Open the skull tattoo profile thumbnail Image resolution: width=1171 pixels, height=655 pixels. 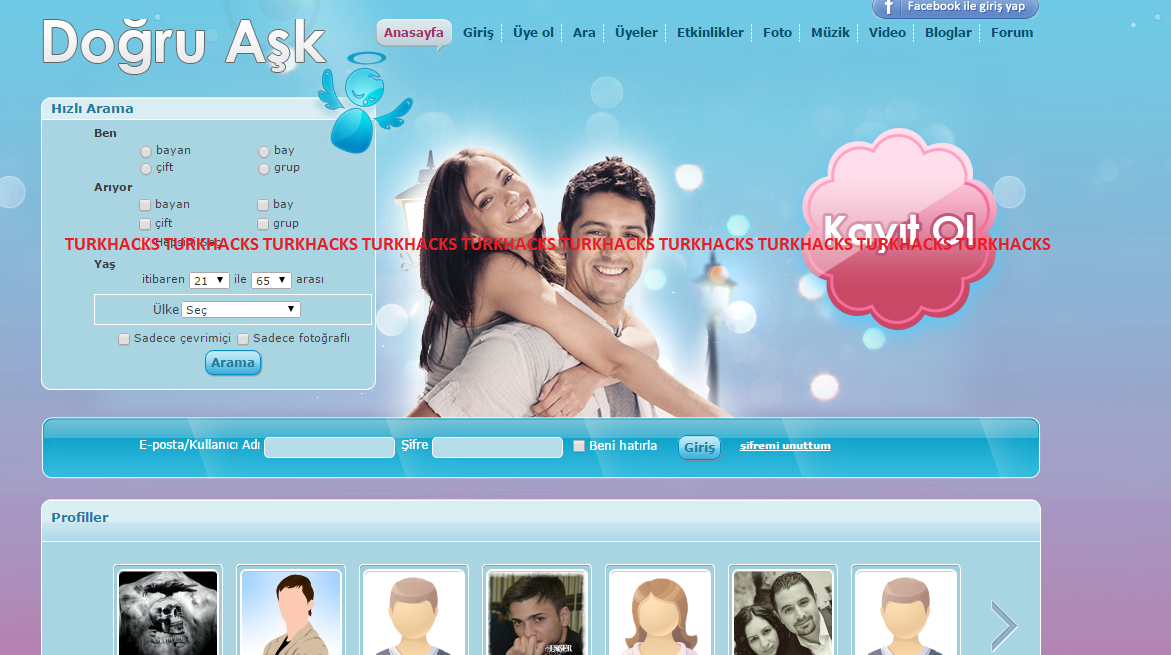(x=168, y=612)
